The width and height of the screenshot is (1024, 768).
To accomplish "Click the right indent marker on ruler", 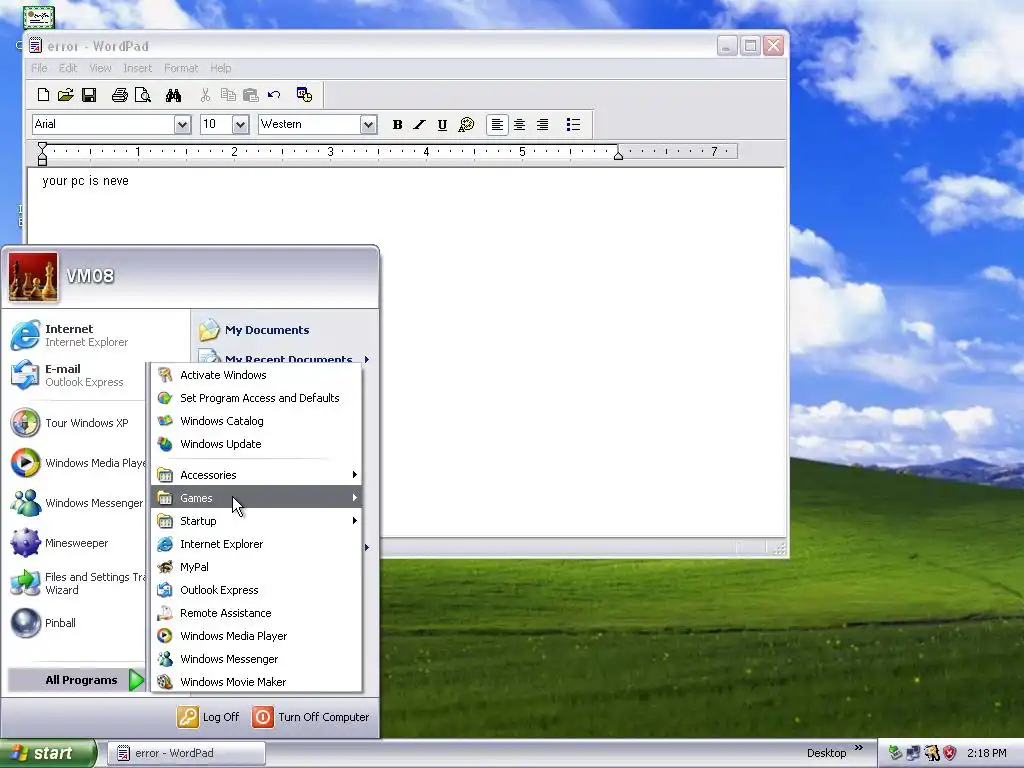I will [x=618, y=154].
